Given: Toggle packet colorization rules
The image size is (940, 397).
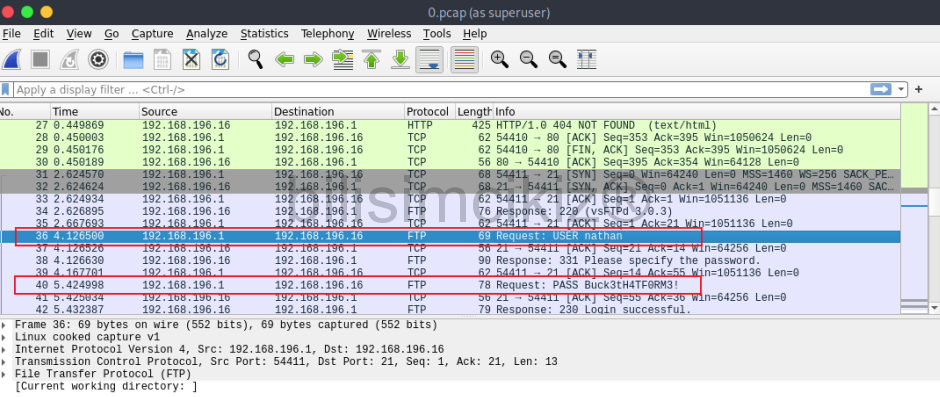Looking at the screenshot, I should (465, 59).
